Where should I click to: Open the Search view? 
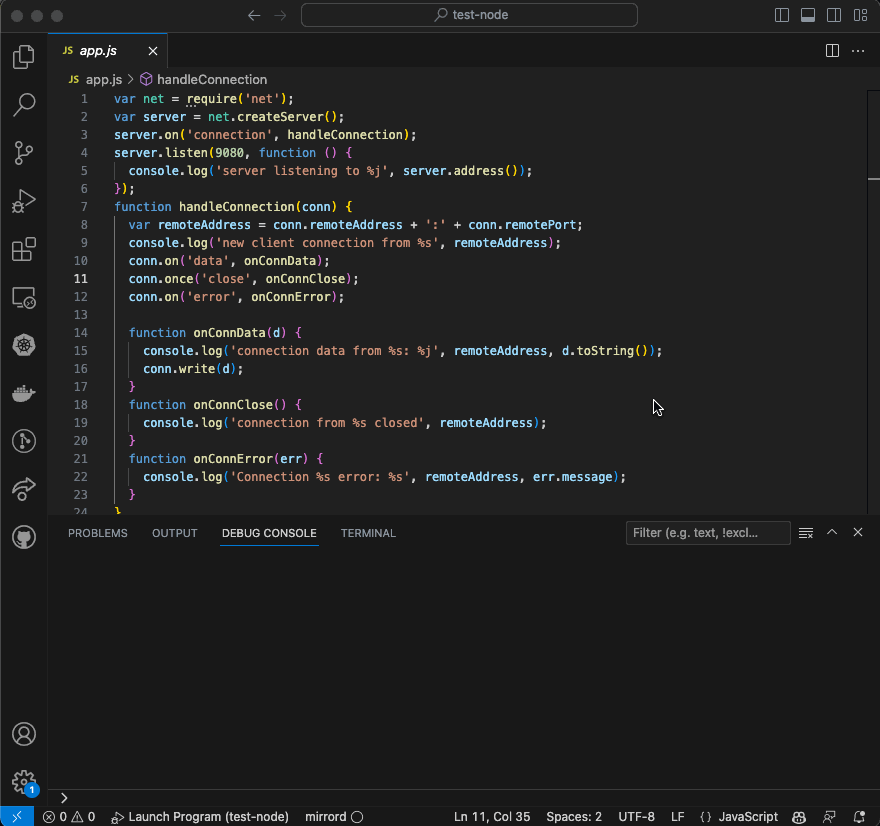23,105
